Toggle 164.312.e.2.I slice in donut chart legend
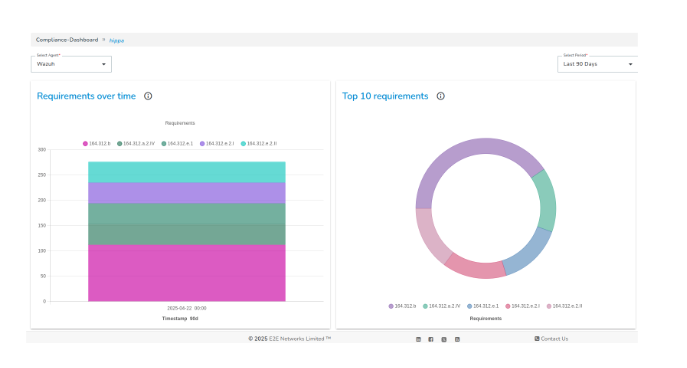The width and height of the screenshot is (687, 368). (523, 306)
